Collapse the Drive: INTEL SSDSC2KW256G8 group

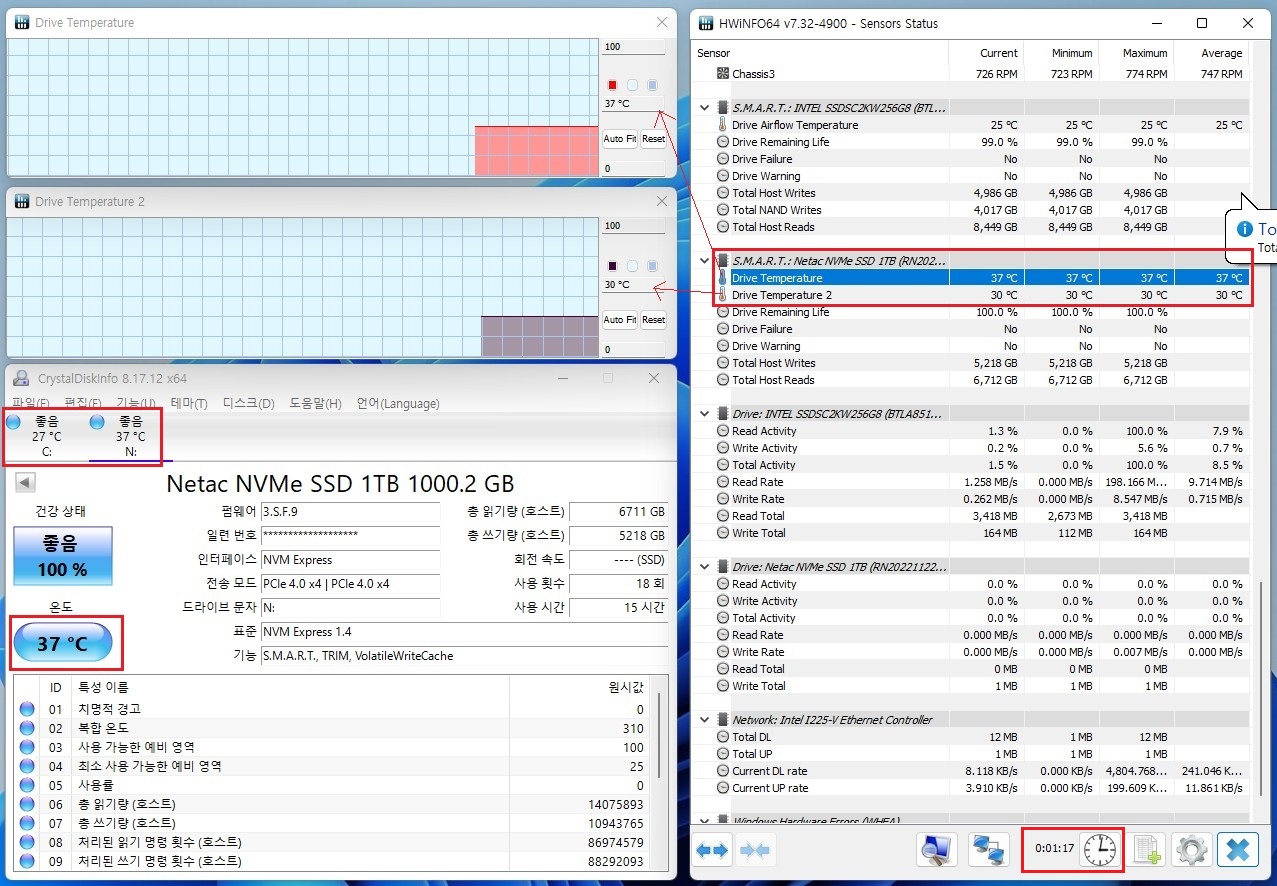705,414
